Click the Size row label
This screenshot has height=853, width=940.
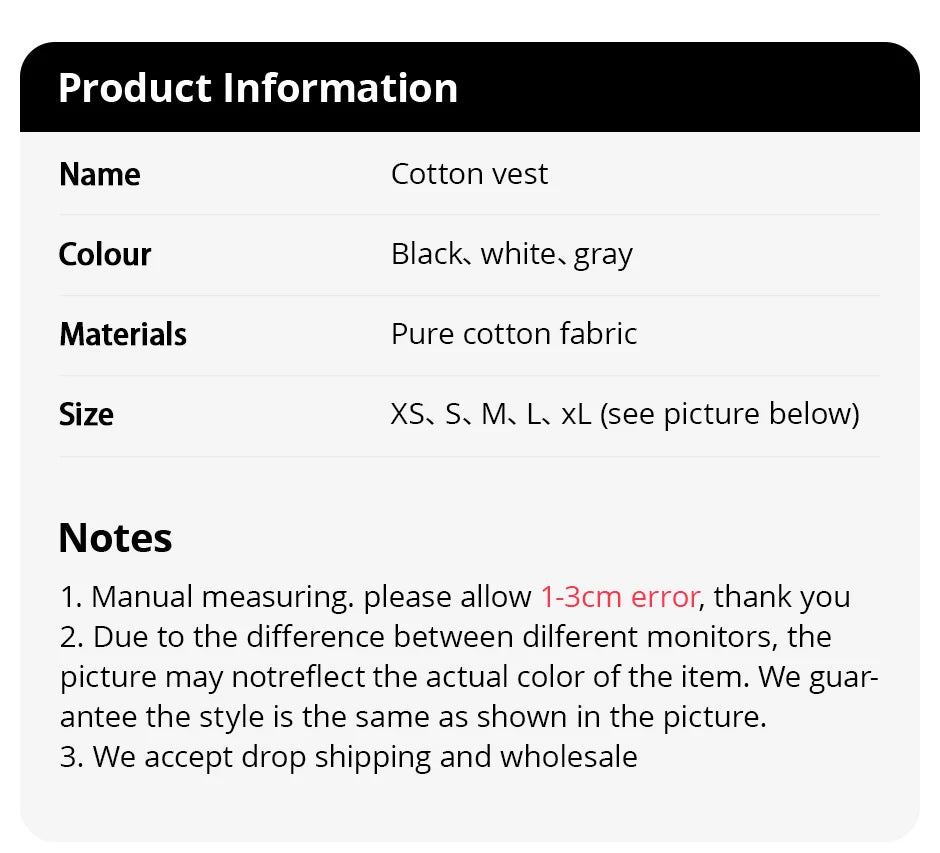coord(87,414)
